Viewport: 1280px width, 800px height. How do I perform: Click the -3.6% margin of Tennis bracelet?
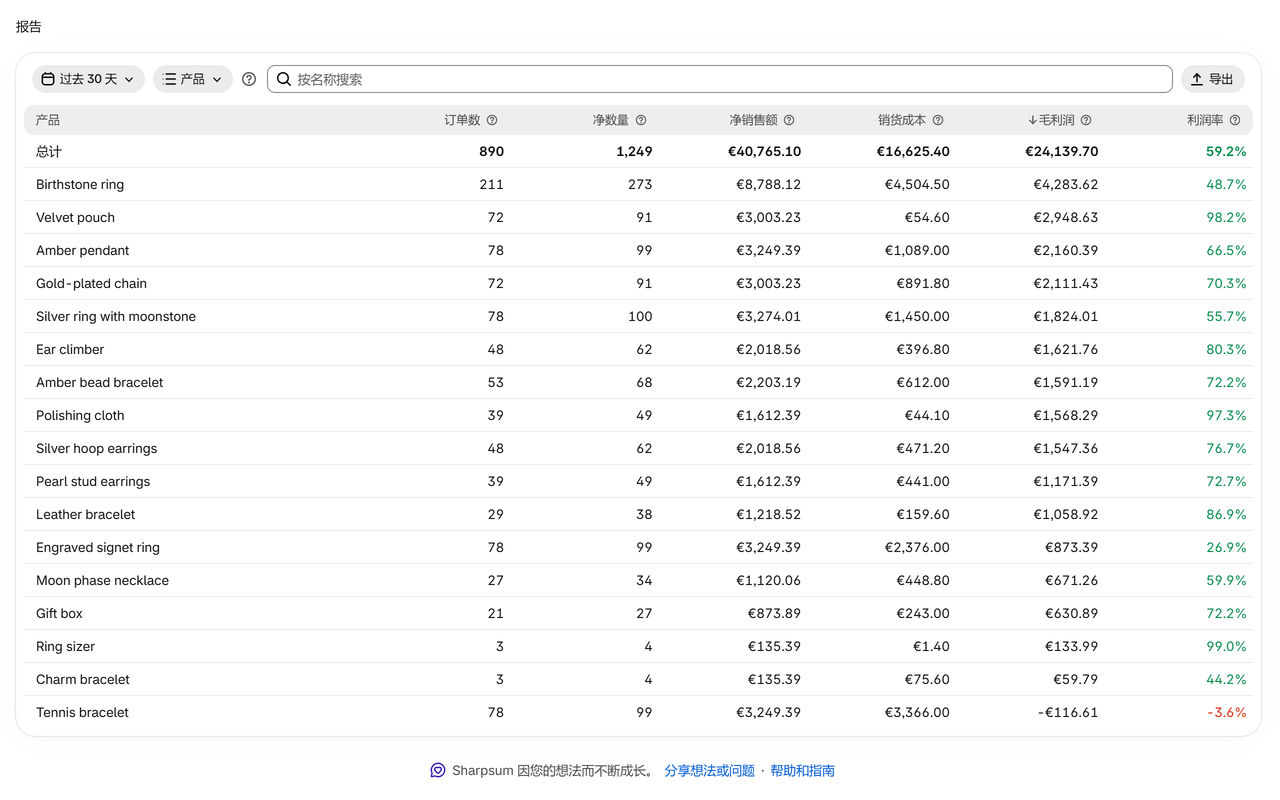point(1226,712)
